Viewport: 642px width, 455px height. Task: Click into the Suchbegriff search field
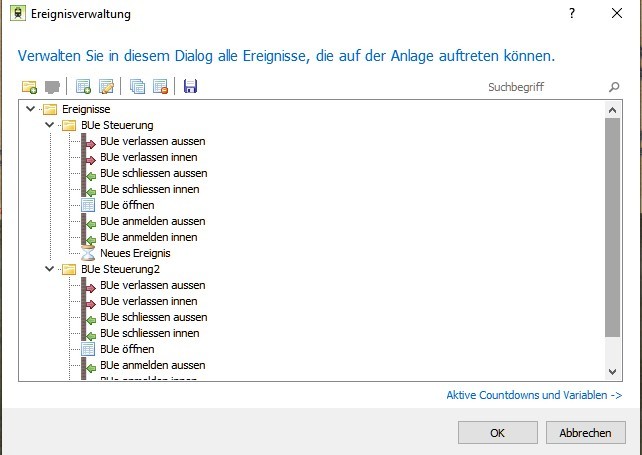click(x=545, y=87)
